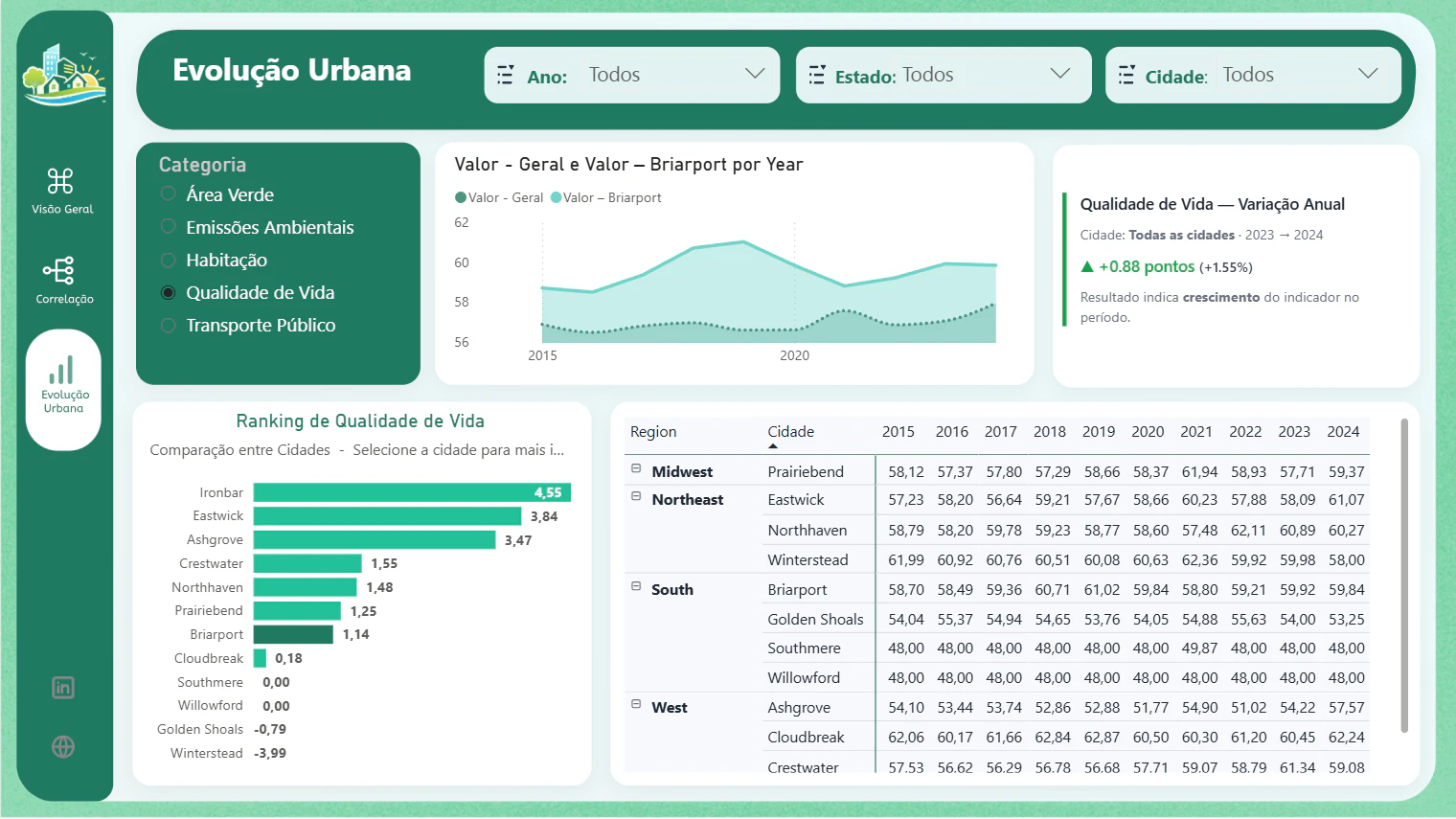This screenshot has width=1456, height=819.
Task: Click the 2024 column header
Action: click(x=1343, y=432)
